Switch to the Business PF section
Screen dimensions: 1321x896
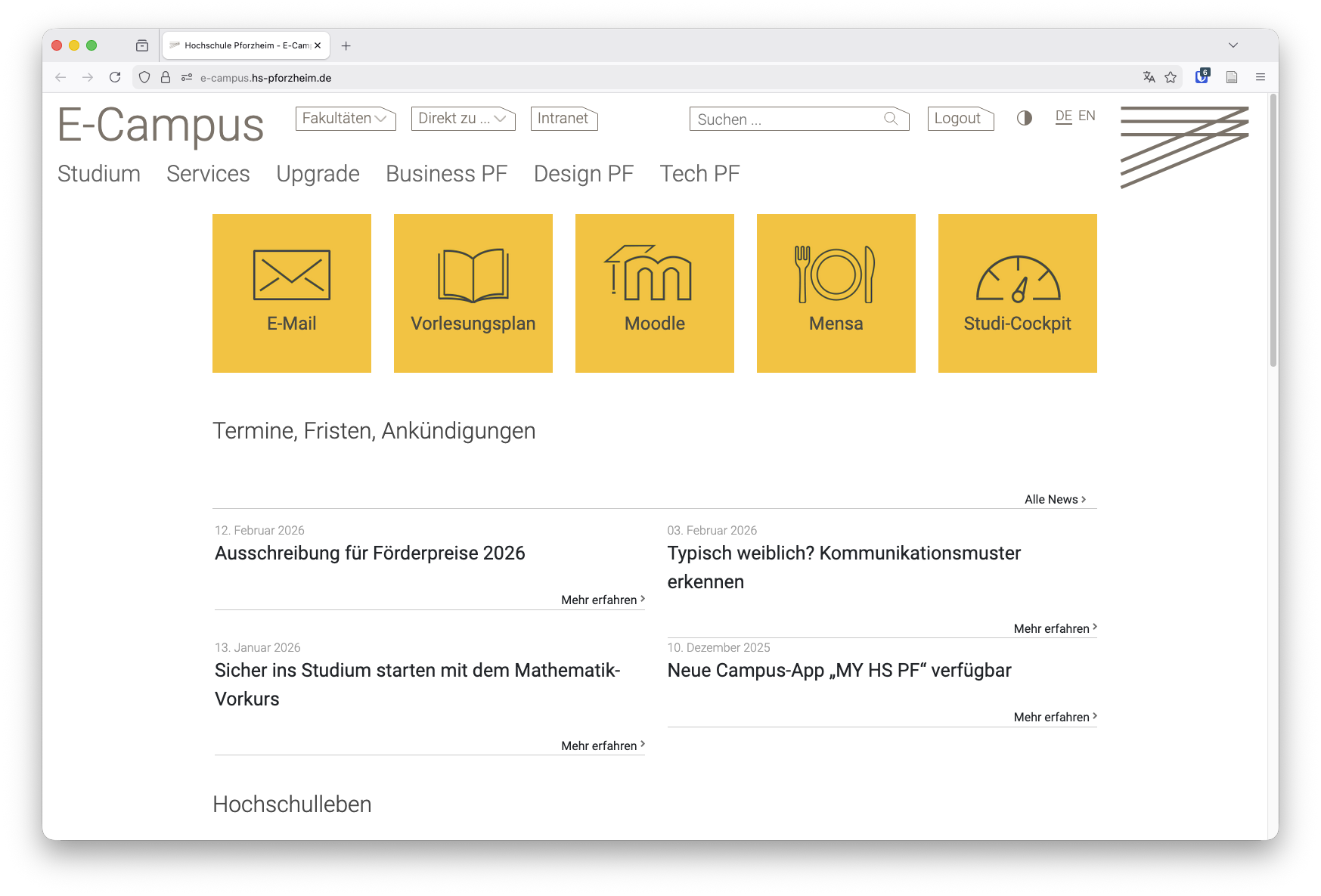click(x=446, y=173)
